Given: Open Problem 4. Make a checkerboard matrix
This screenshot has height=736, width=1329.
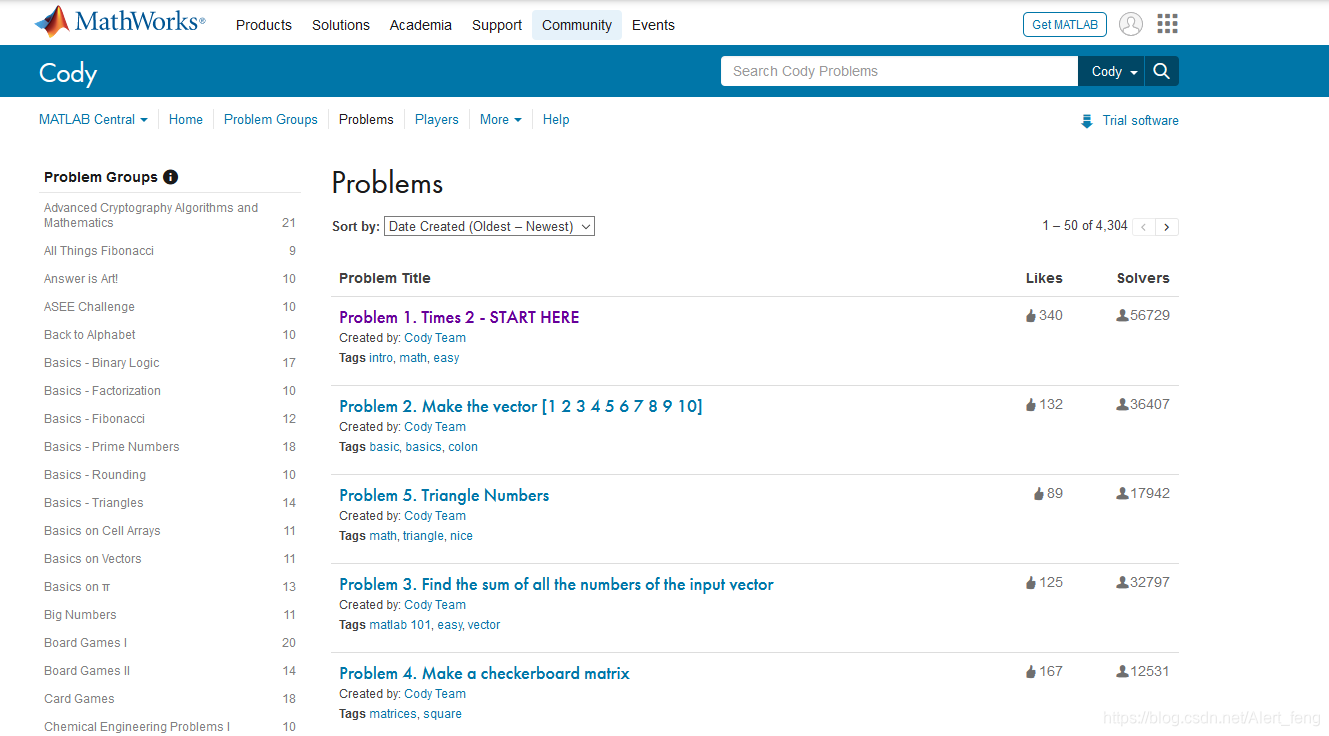Looking at the screenshot, I should [x=484, y=673].
